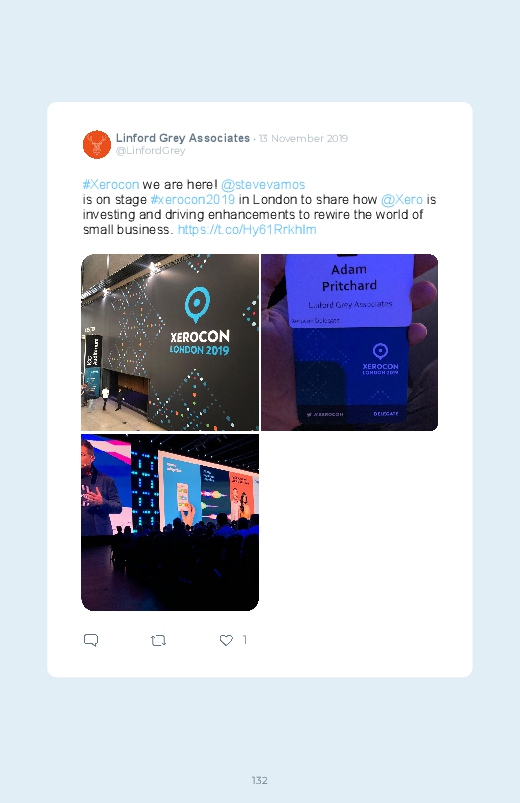Screen dimensions: 520x803
Task: Click the retweet arrows icon
Action: click(x=158, y=640)
